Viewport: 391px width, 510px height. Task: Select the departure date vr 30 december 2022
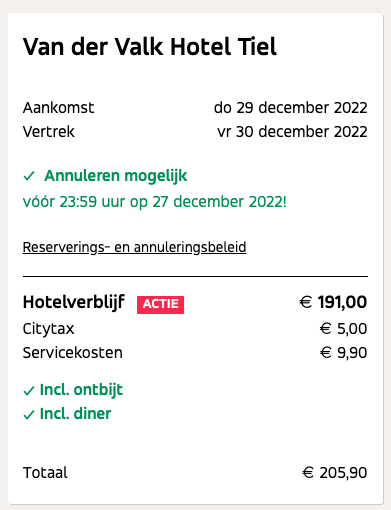[x=292, y=132]
